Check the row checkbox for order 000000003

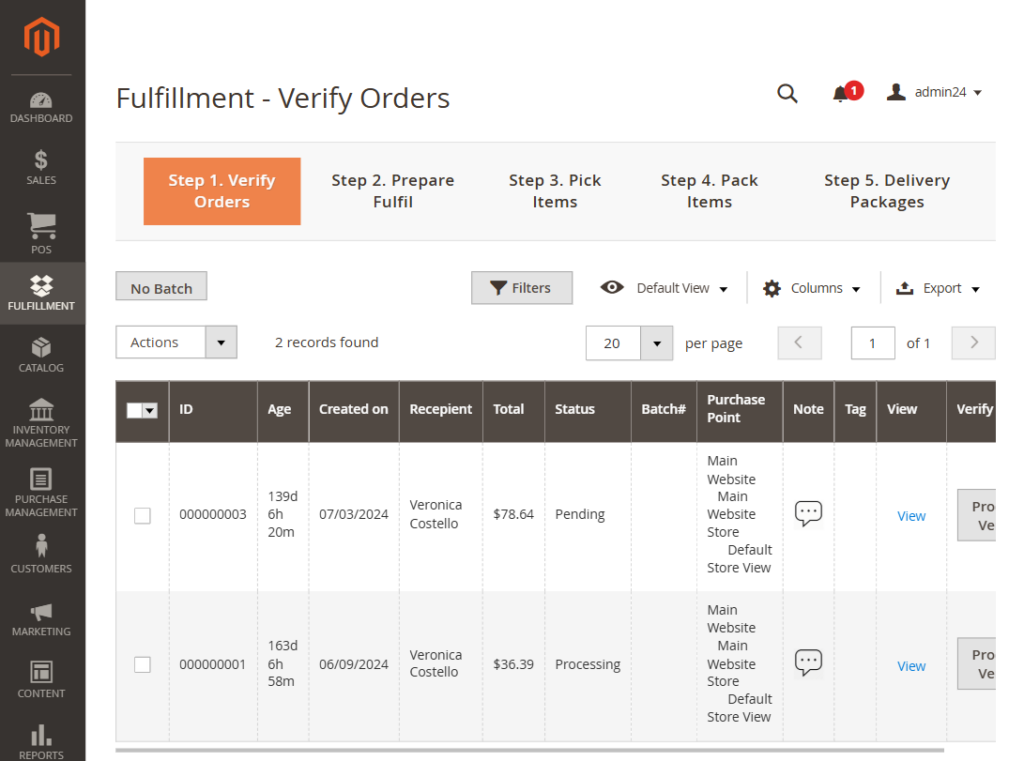click(142, 515)
